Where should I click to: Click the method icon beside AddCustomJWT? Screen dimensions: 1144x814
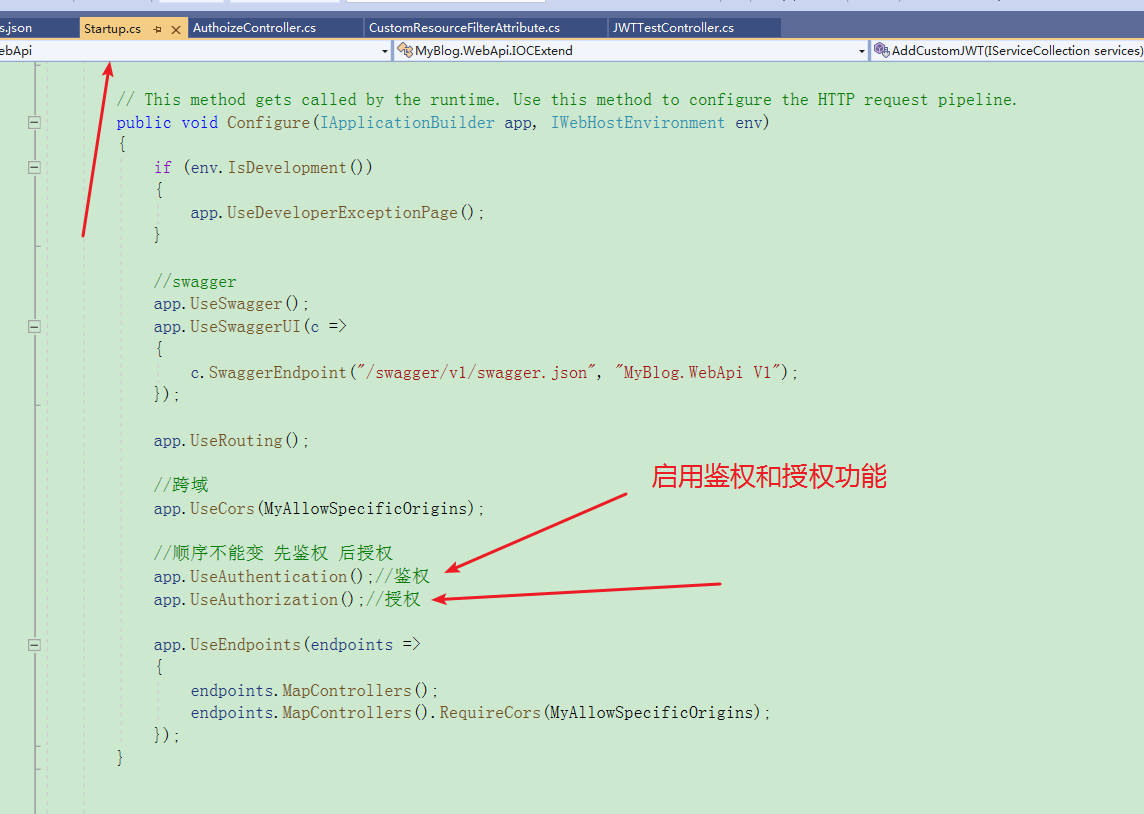[883, 50]
